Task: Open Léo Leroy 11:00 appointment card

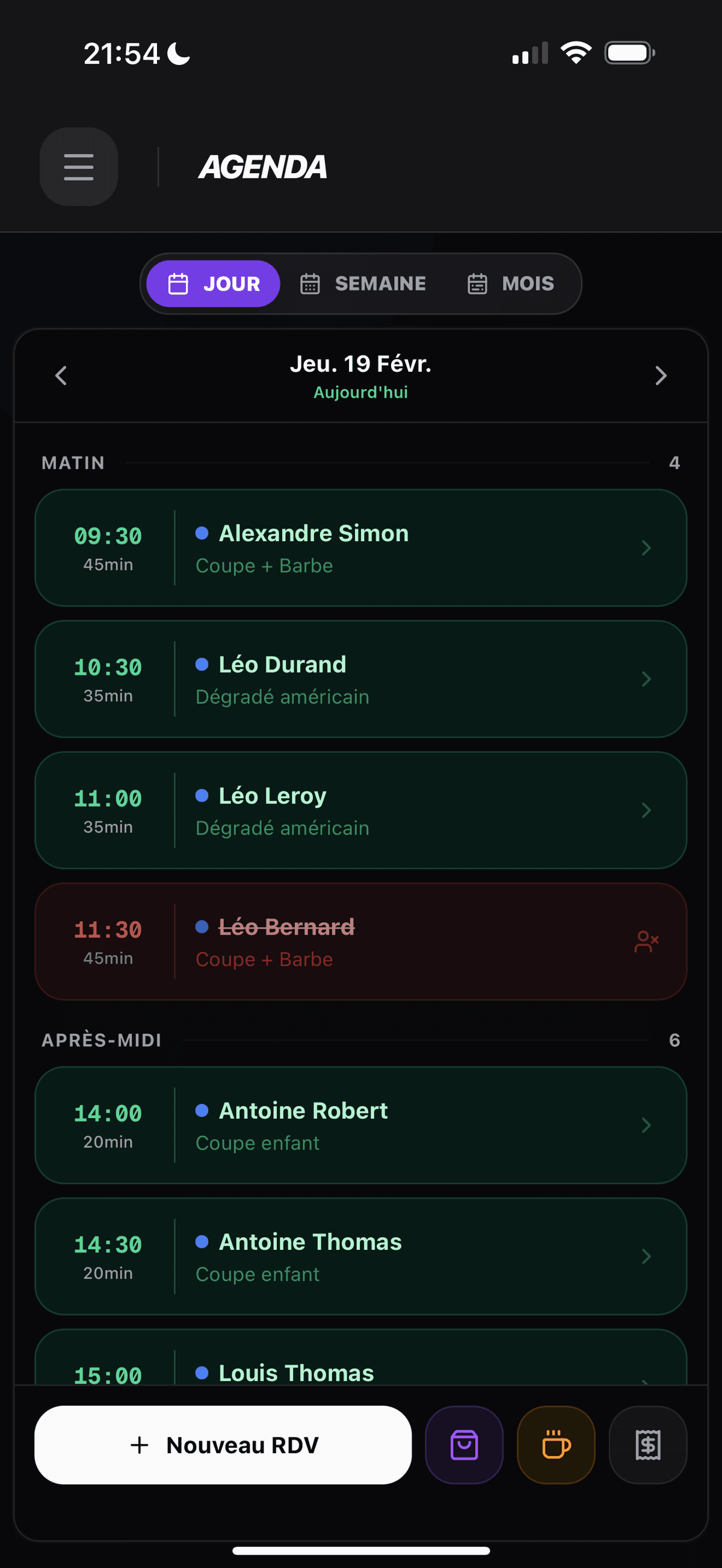Action: (x=360, y=810)
